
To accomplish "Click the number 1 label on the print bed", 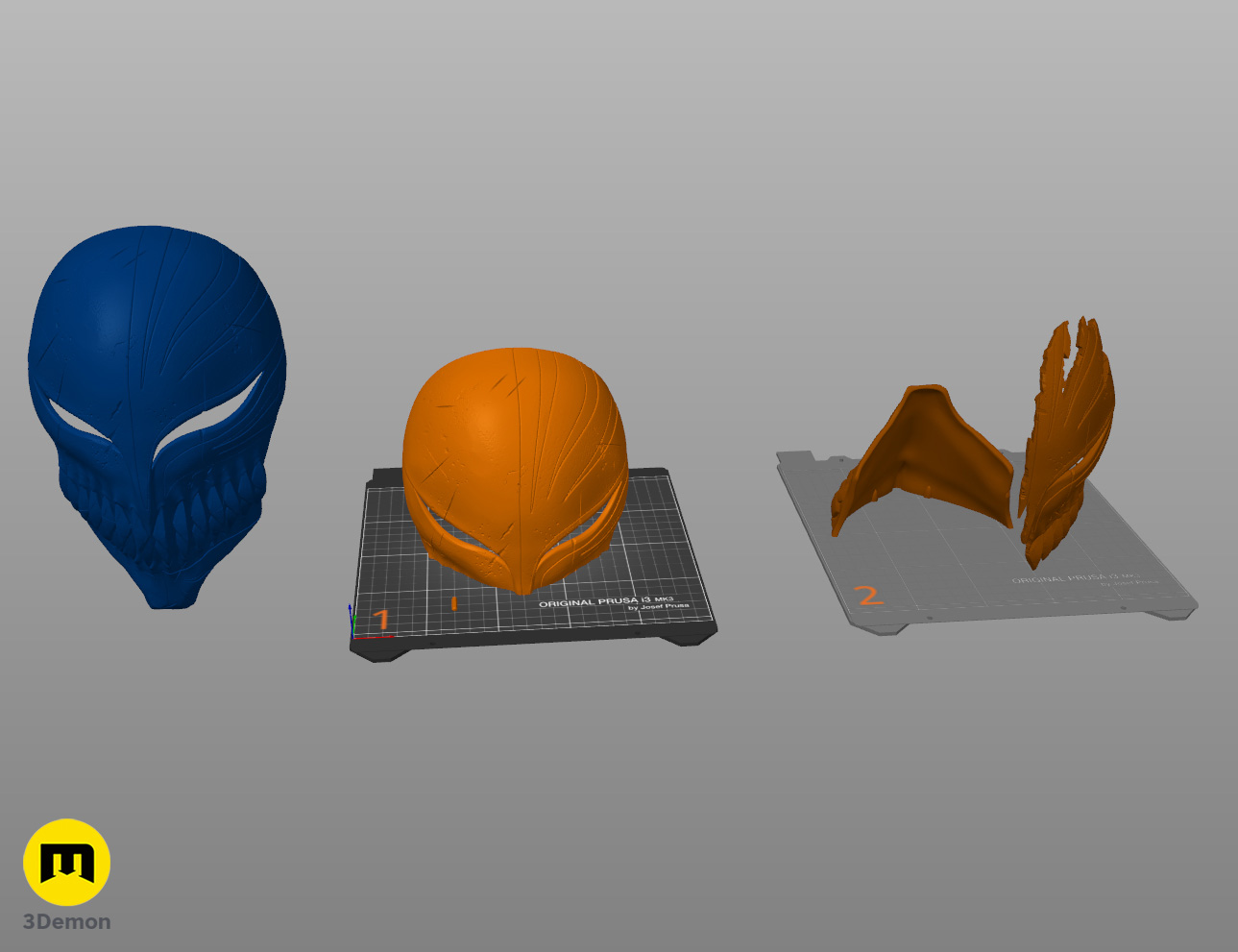I will [381, 620].
